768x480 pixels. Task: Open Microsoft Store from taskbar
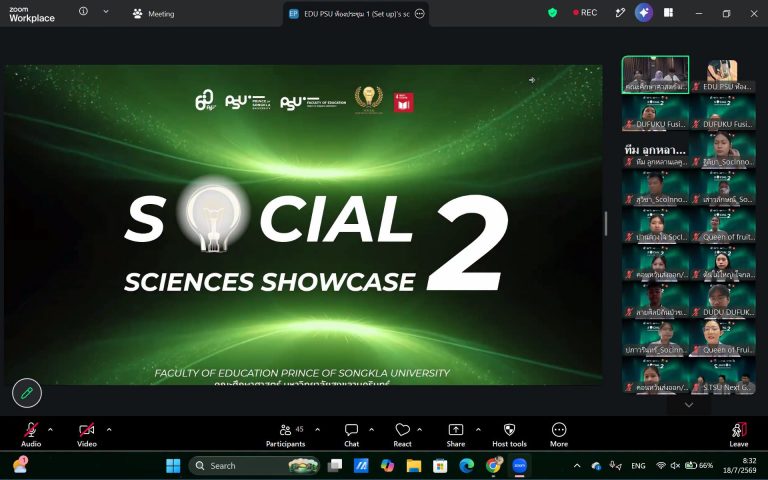click(x=440, y=466)
